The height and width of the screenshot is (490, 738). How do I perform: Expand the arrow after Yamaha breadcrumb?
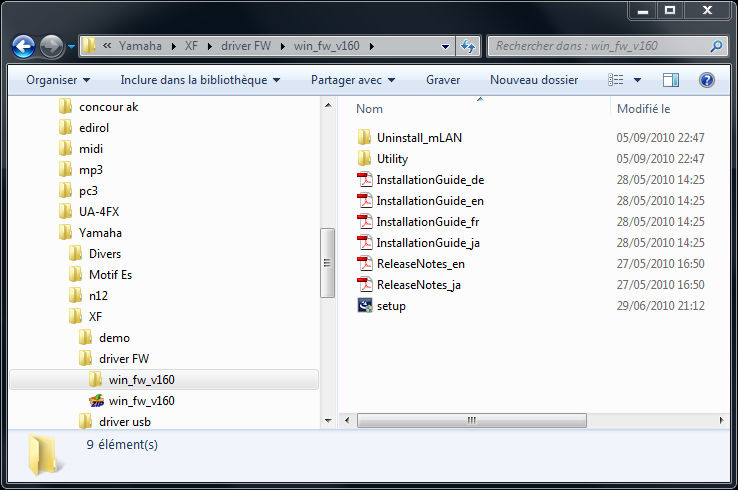point(174,46)
